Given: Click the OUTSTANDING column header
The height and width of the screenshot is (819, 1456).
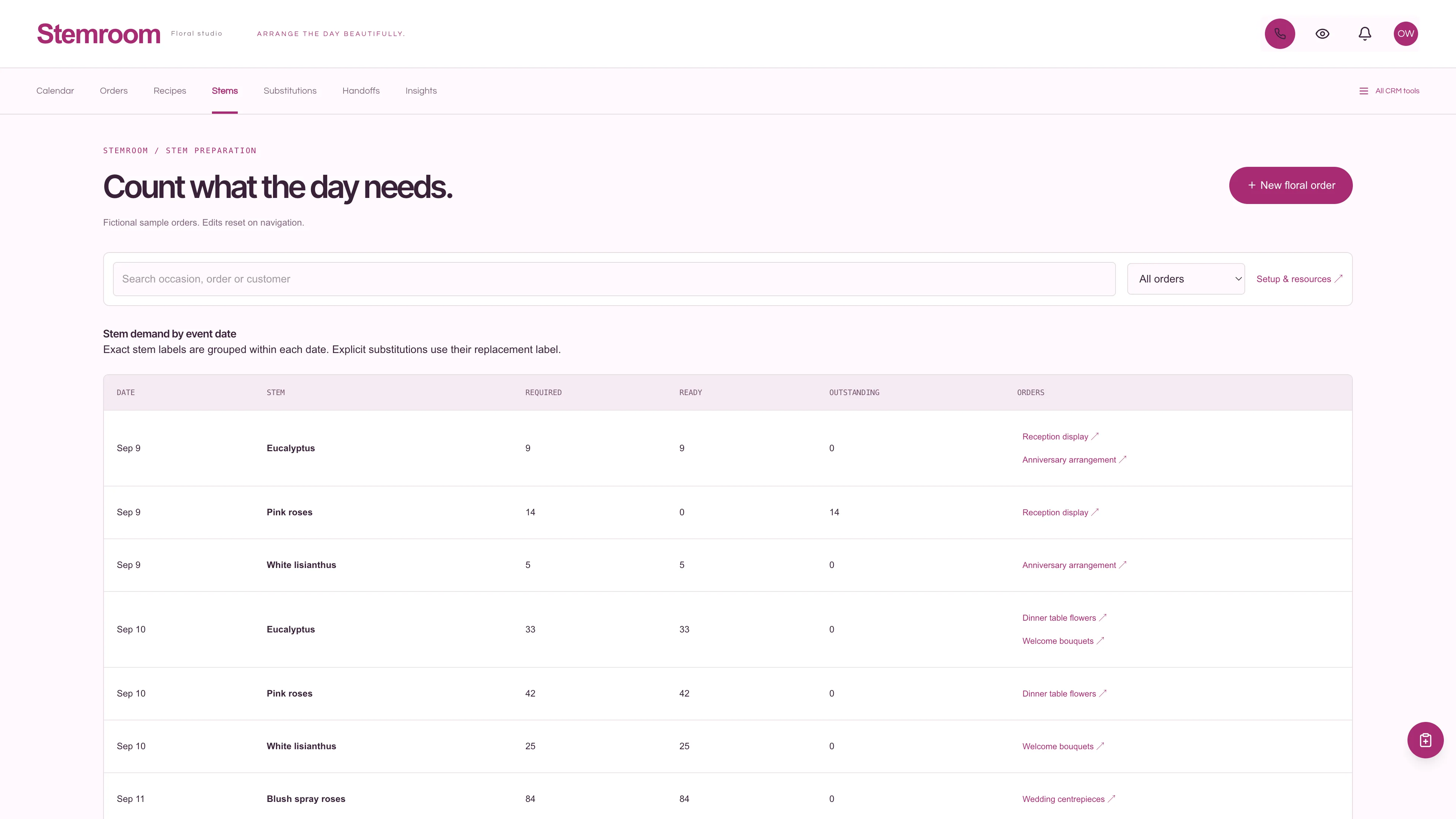Looking at the screenshot, I should point(854,393).
